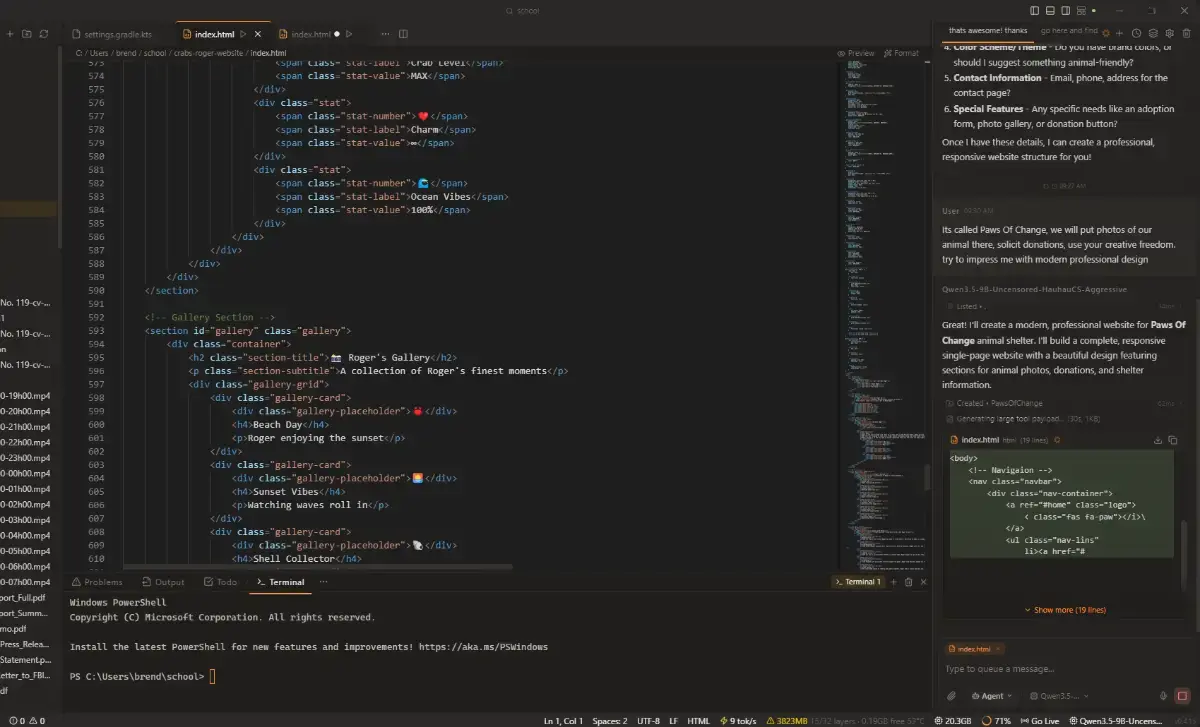This screenshot has height=727, width=1200.
Task: Change language mode via HTML status item
Action: 699,720
